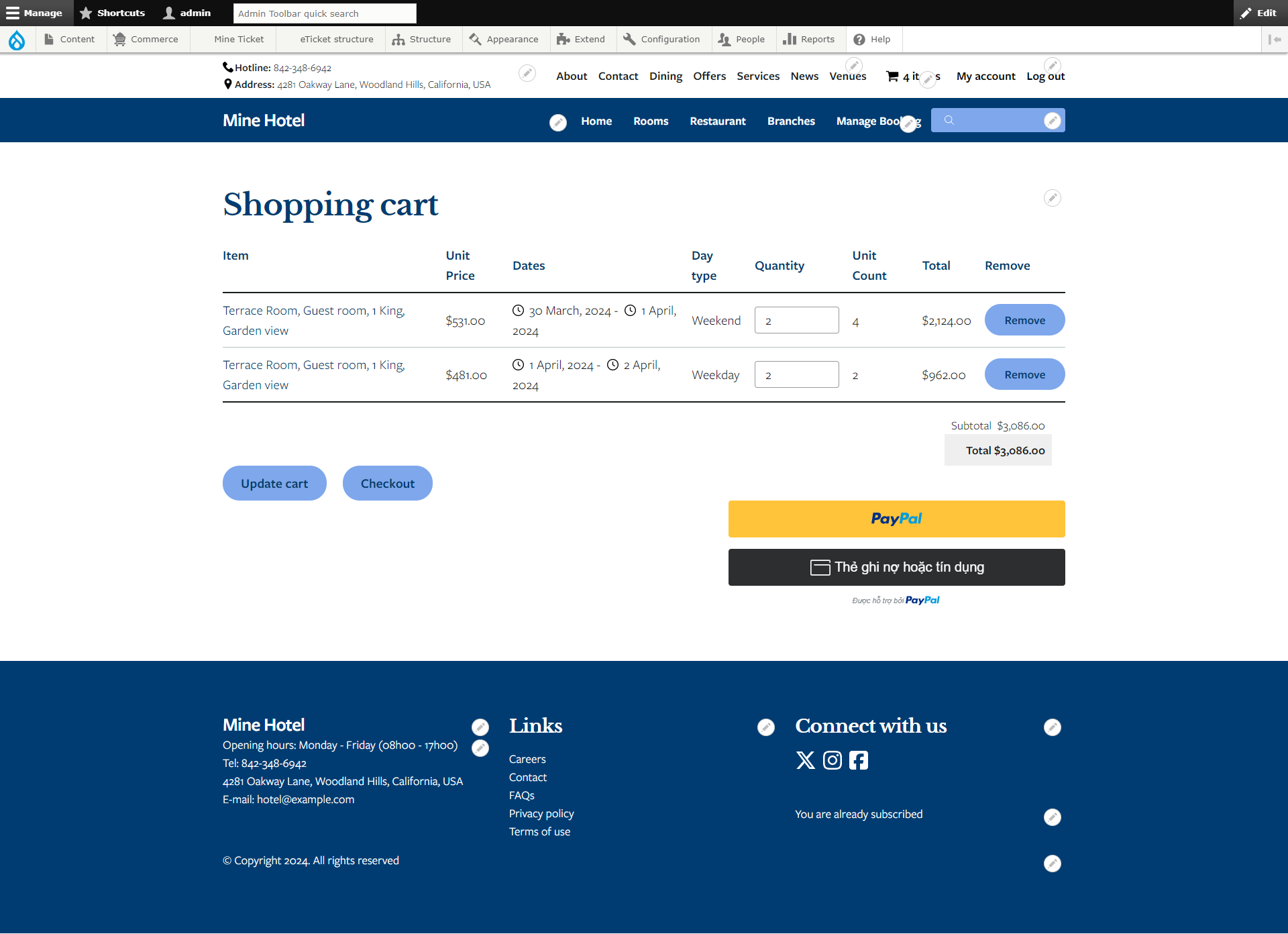Edit quantity field for weekday room booking
Screen dimensions: 1288x934
[796, 374]
